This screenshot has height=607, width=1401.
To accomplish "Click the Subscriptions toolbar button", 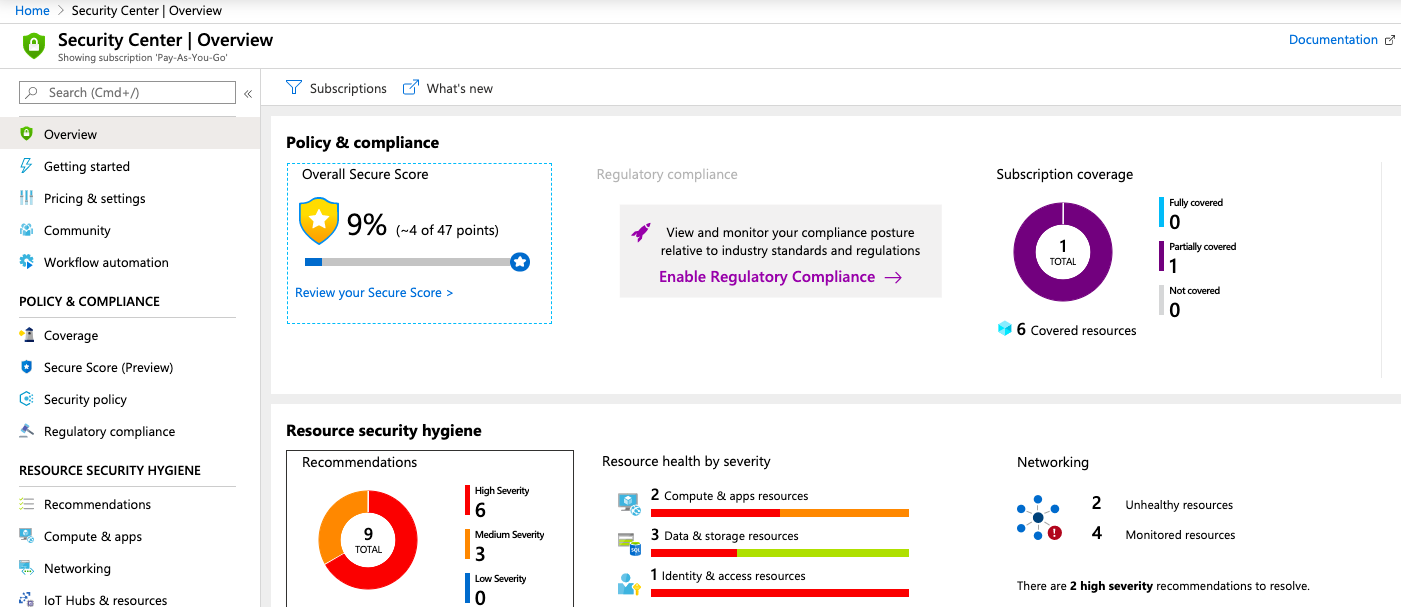I will pyautogui.click(x=337, y=88).
